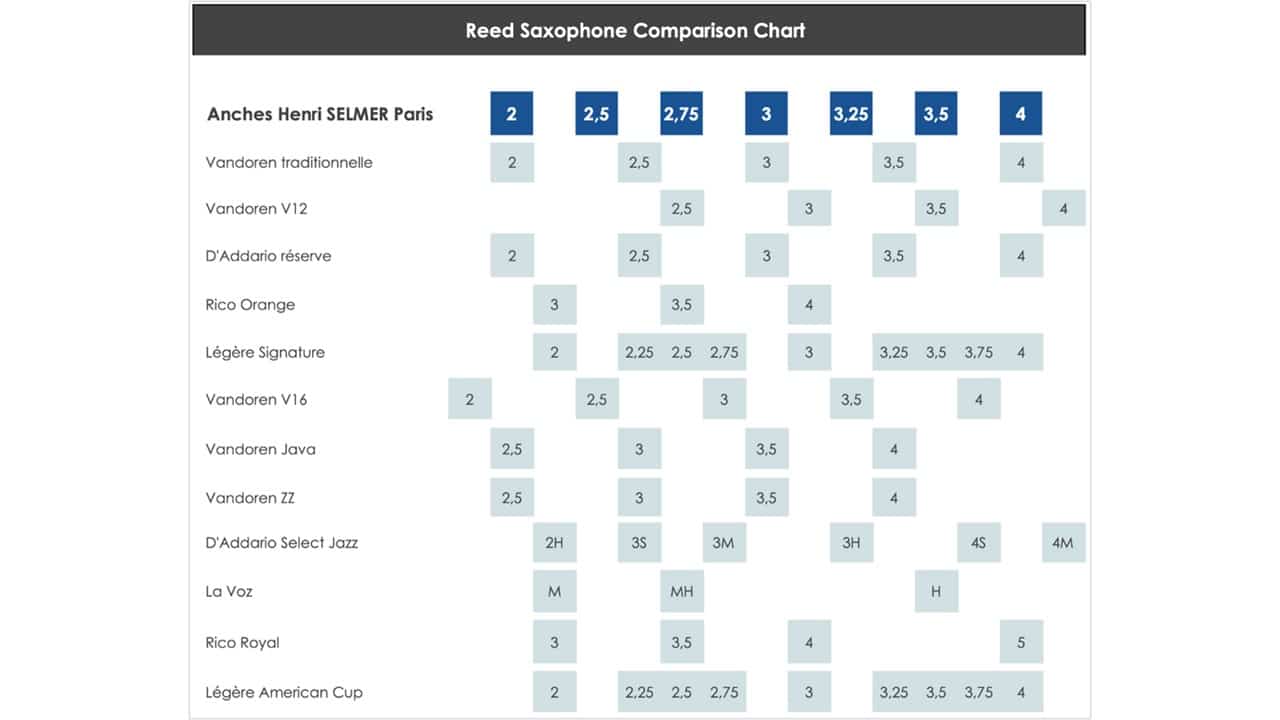1280x720 pixels.
Task: Click the Vandoren Java row label
Action: [x=260, y=449]
